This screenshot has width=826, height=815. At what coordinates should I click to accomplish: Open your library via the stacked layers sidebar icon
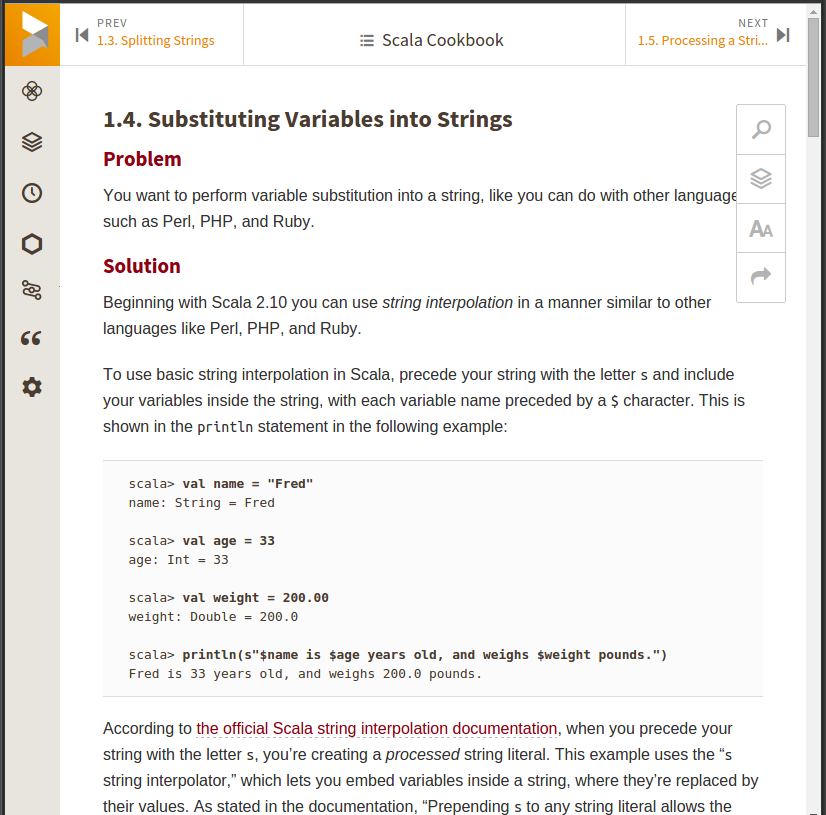click(31, 142)
